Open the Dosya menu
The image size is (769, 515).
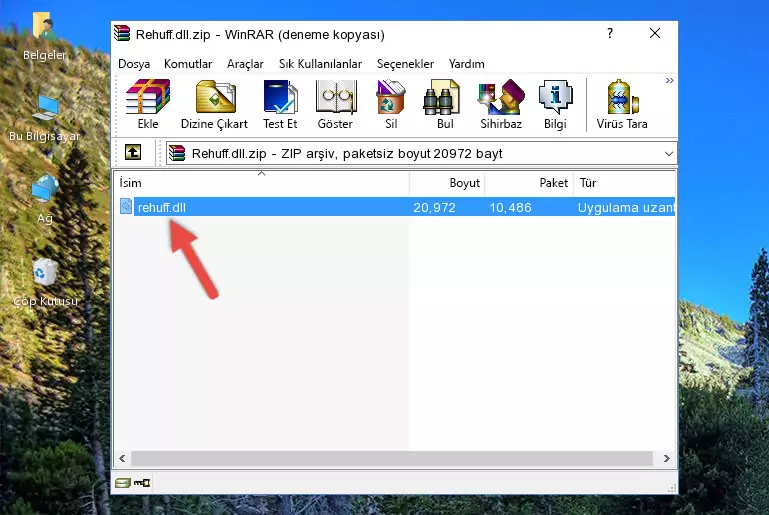[x=134, y=64]
